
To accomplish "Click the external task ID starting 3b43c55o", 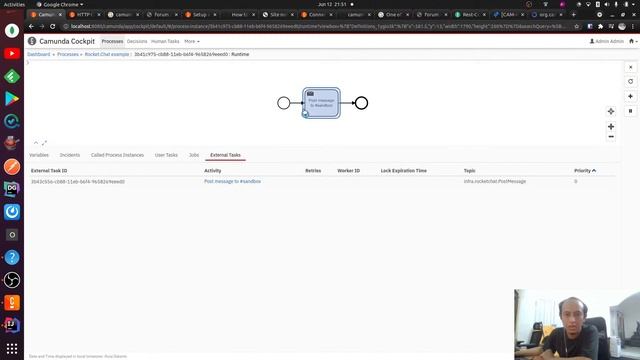I will [78, 182].
